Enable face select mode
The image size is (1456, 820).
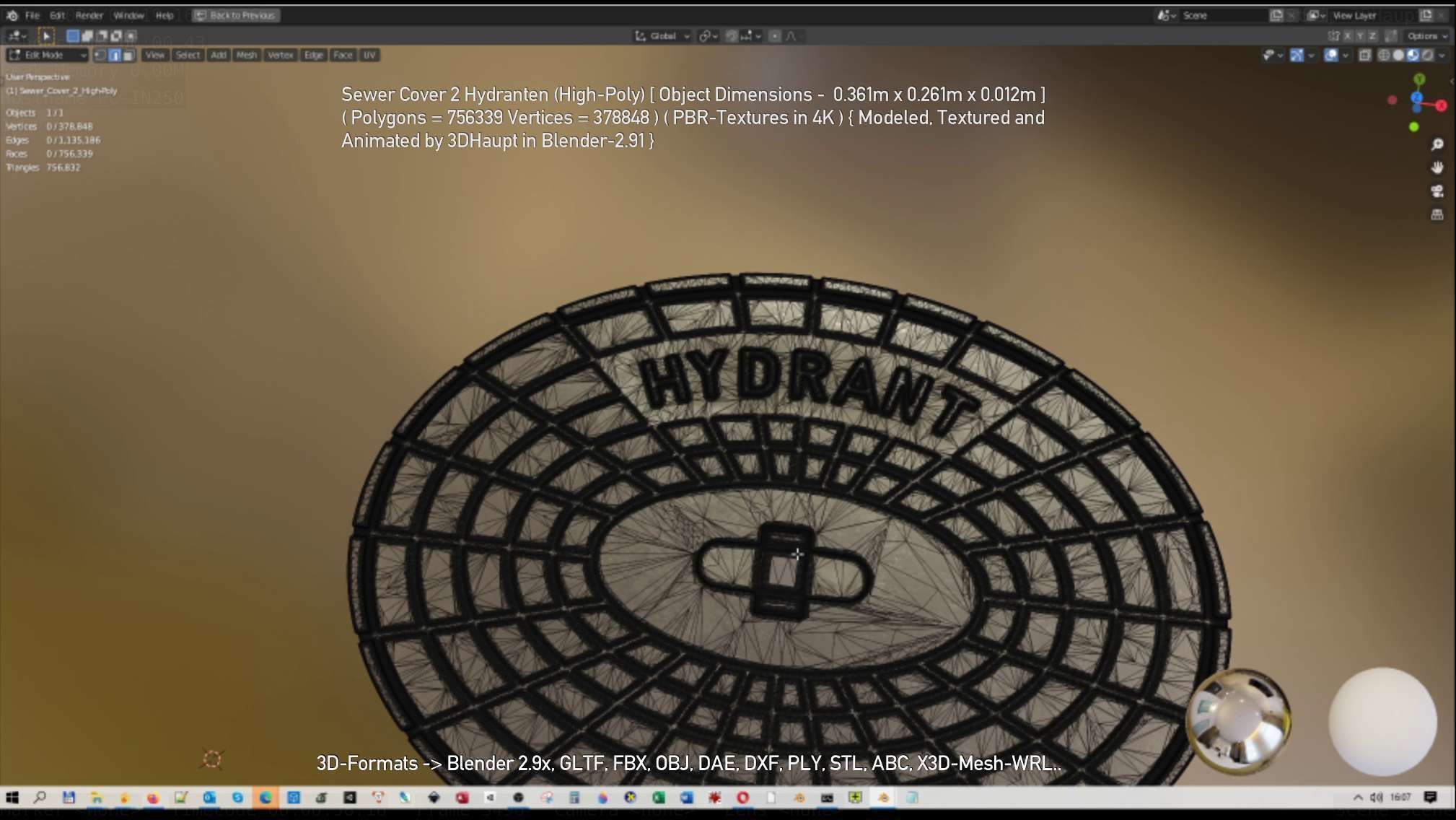click(129, 55)
